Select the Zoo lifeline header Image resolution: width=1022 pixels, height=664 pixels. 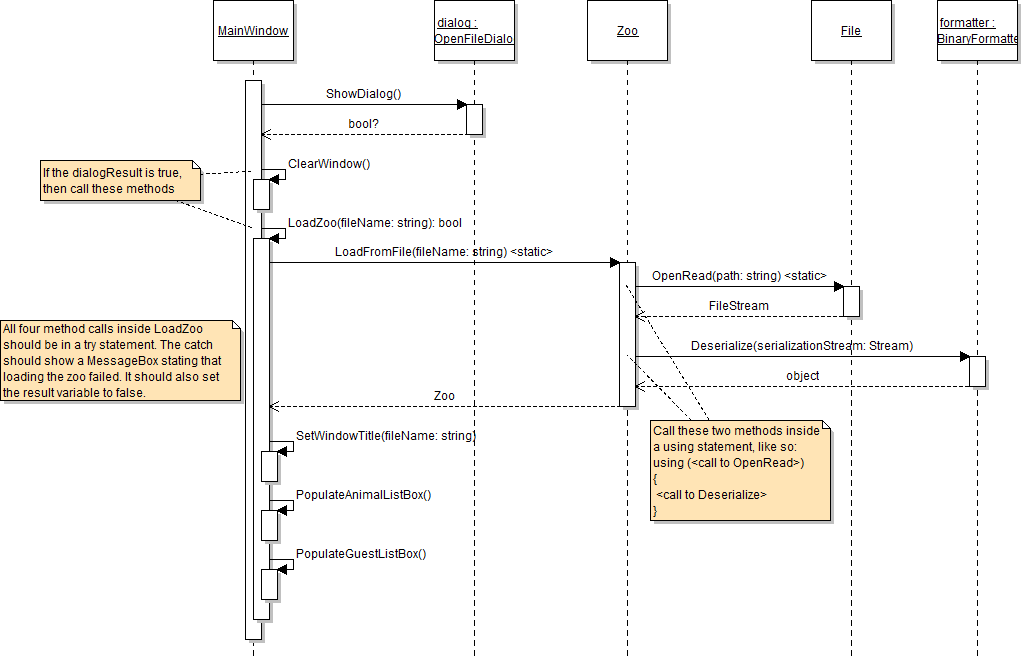pyautogui.click(x=627, y=31)
